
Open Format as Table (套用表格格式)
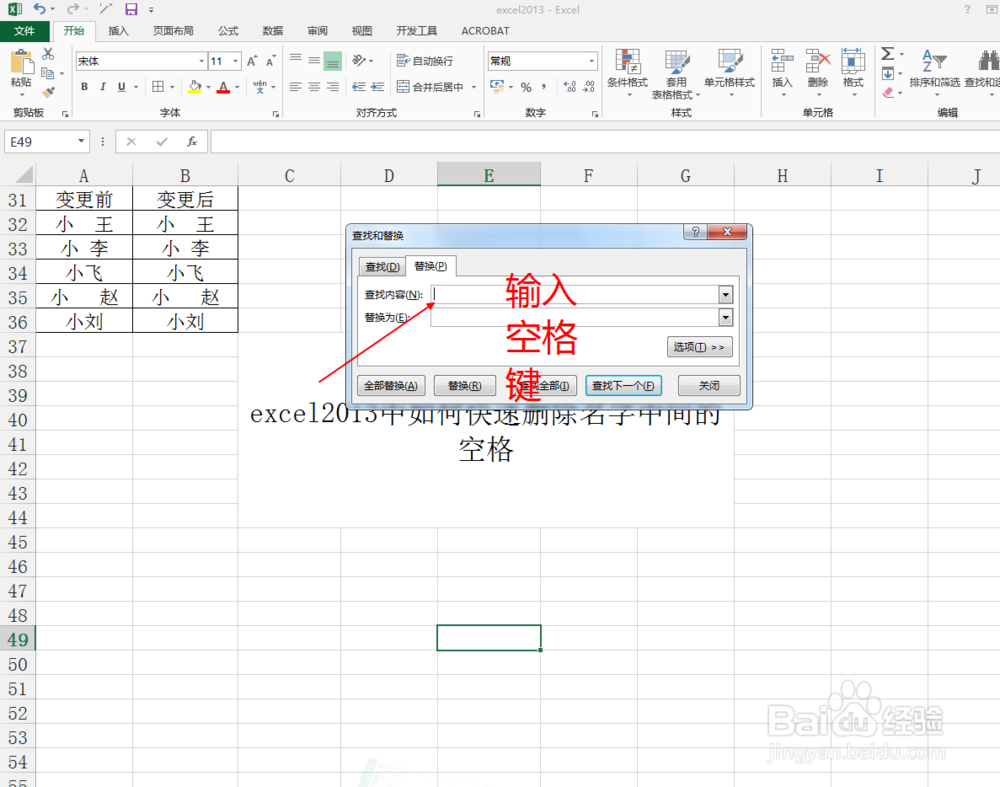(676, 74)
